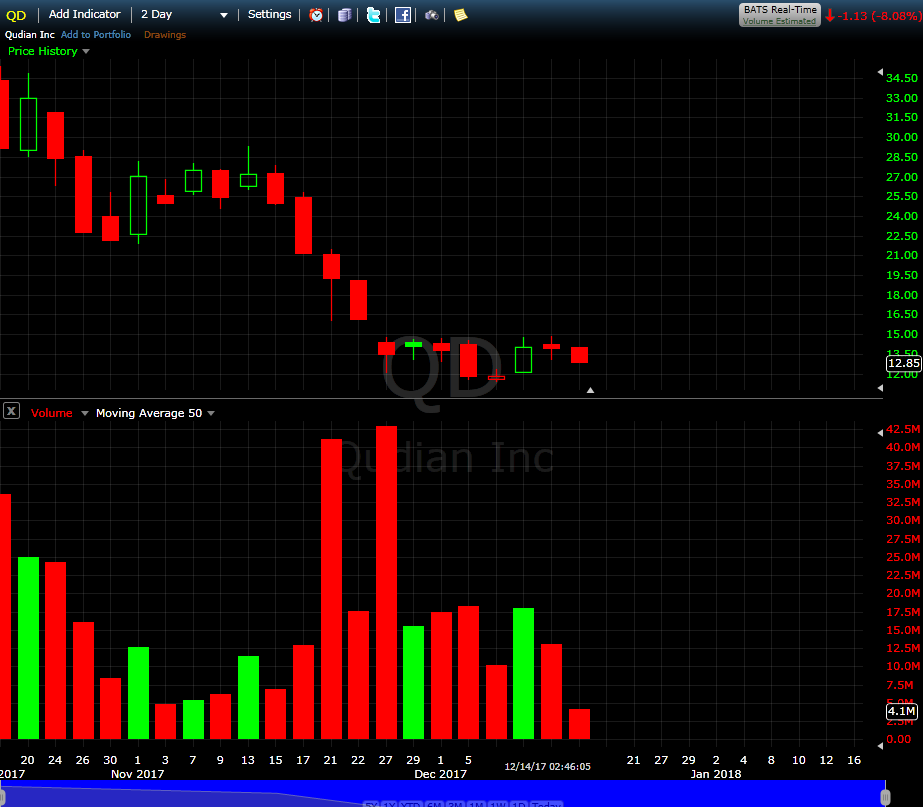Click the QD ticker symbol field

[x=17, y=15]
